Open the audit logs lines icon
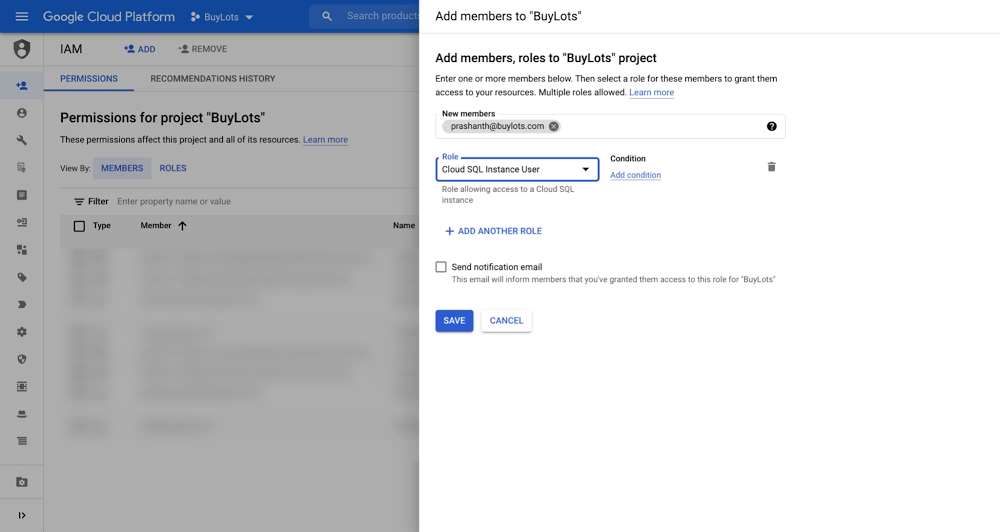The width and height of the screenshot is (1000, 532). tap(22, 441)
